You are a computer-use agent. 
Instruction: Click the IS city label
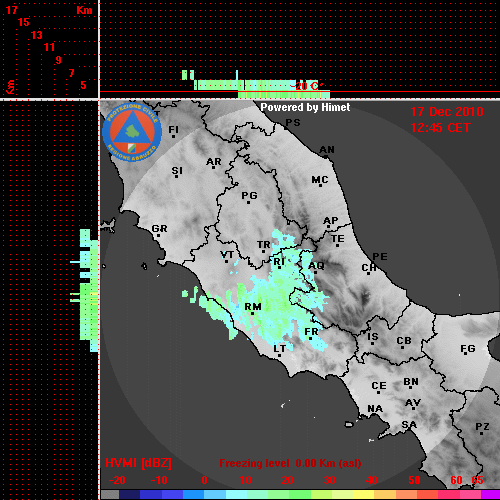click(373, 337)
